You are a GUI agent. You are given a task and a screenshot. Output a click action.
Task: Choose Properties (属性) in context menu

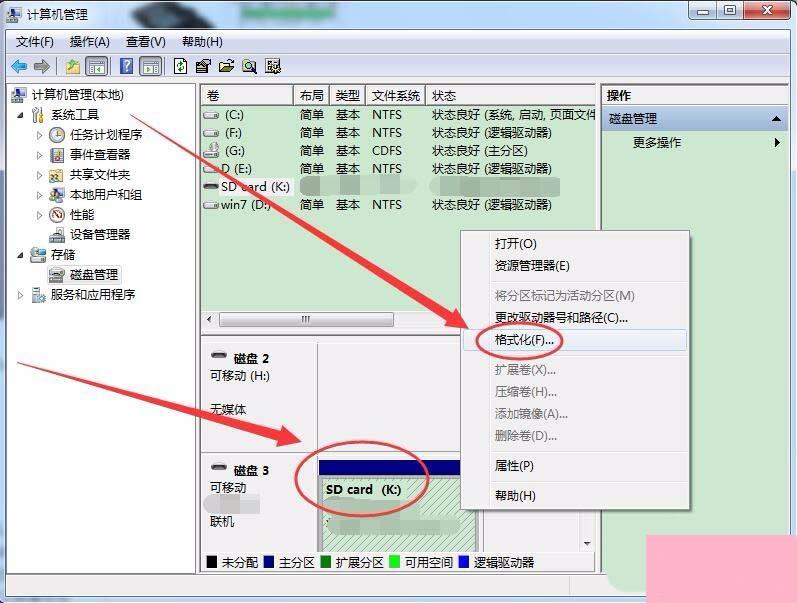575,466
